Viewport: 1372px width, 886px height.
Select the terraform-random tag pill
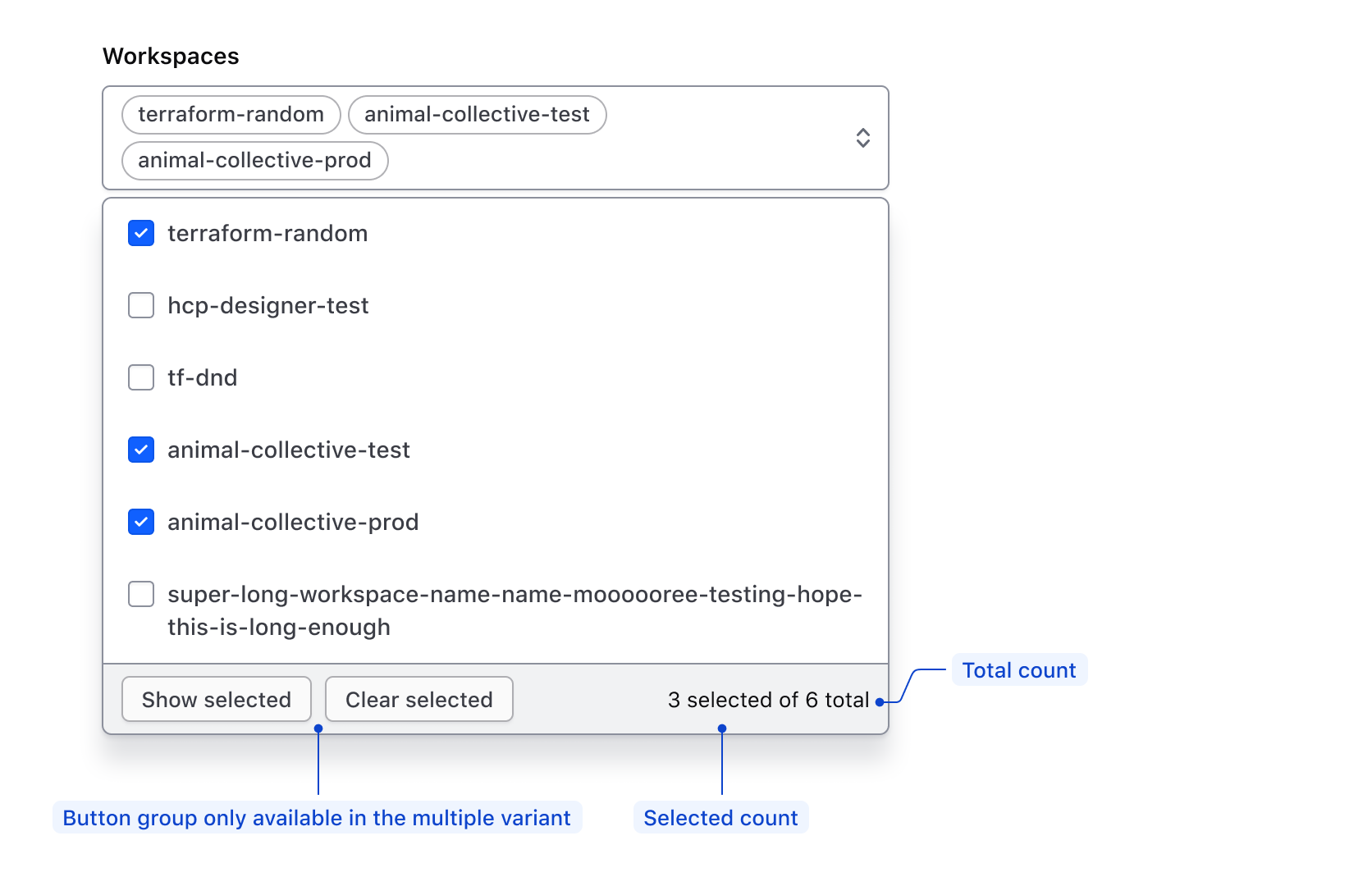tap(231, 114)
